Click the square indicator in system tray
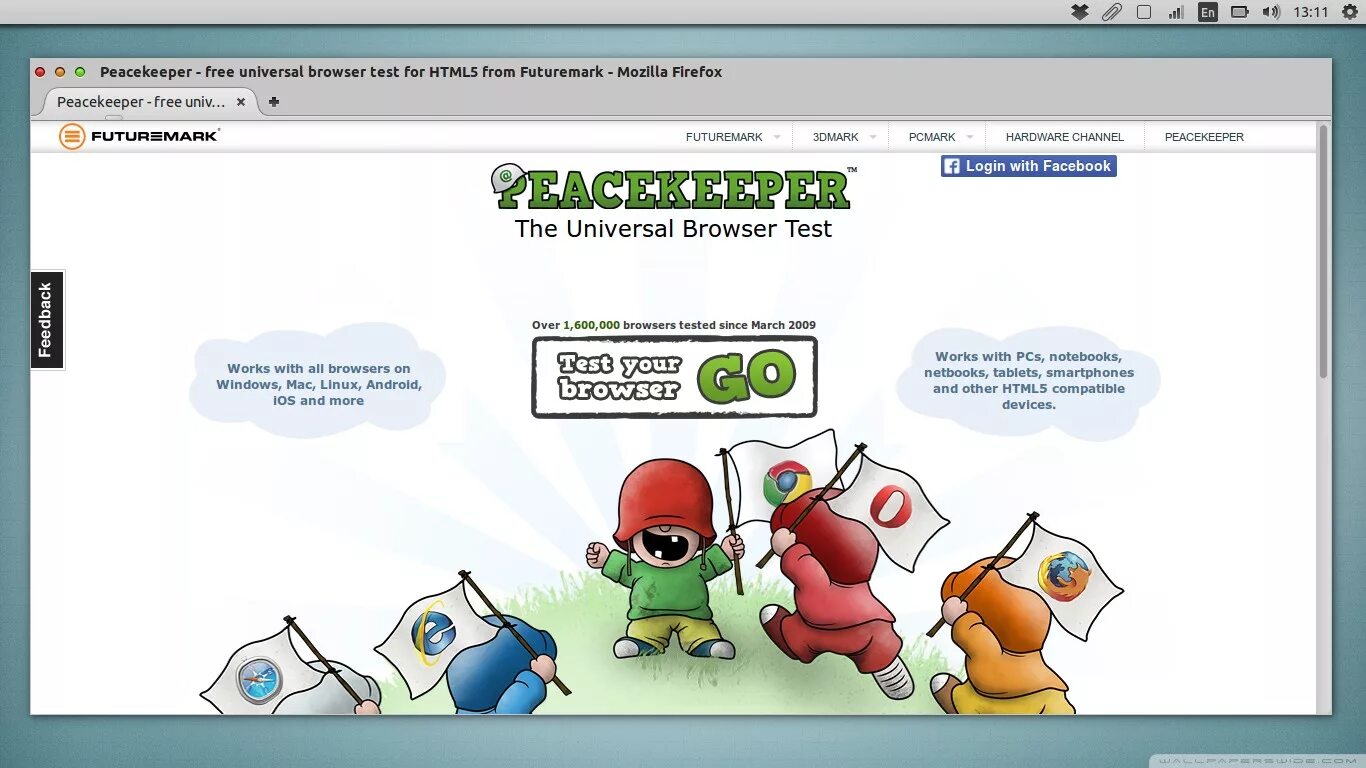The height and width of the screenshot is (768, 1366). point(1144,12)
